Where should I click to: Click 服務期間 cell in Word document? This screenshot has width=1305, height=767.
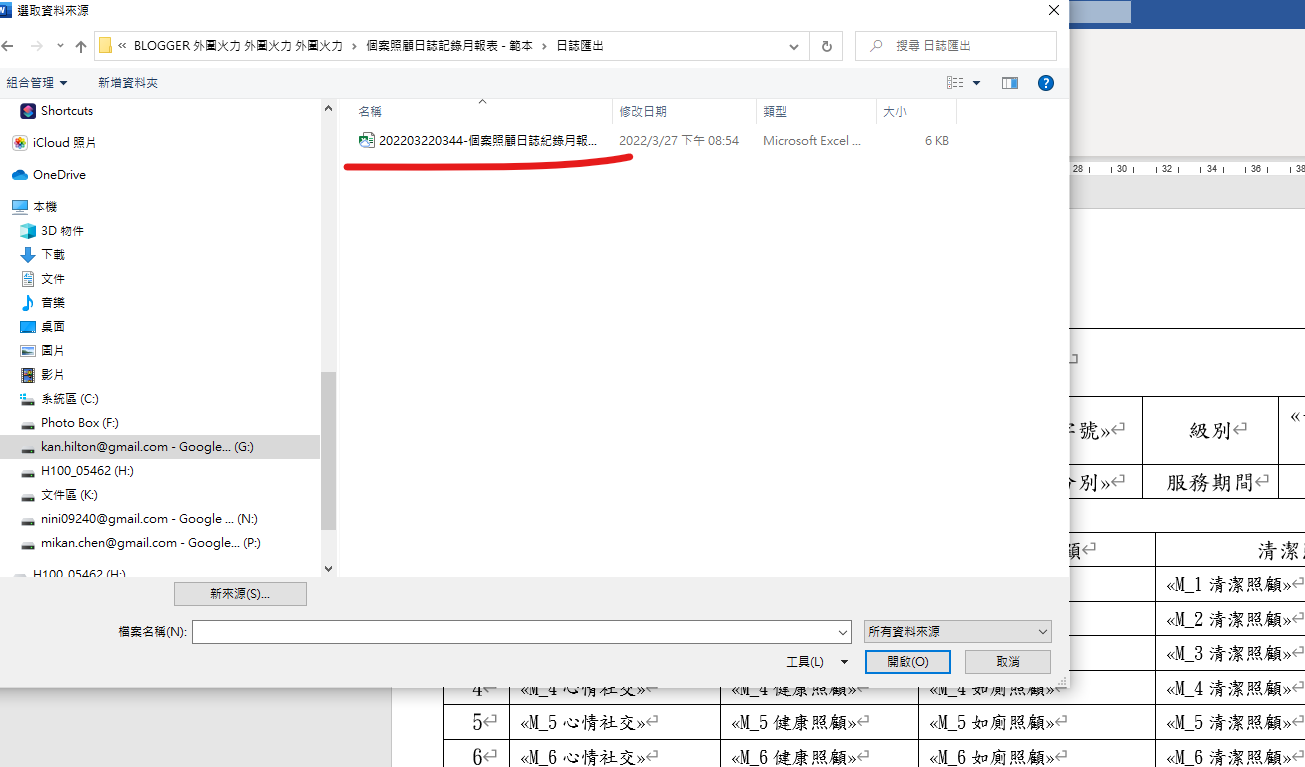[x=1210, y=482]
